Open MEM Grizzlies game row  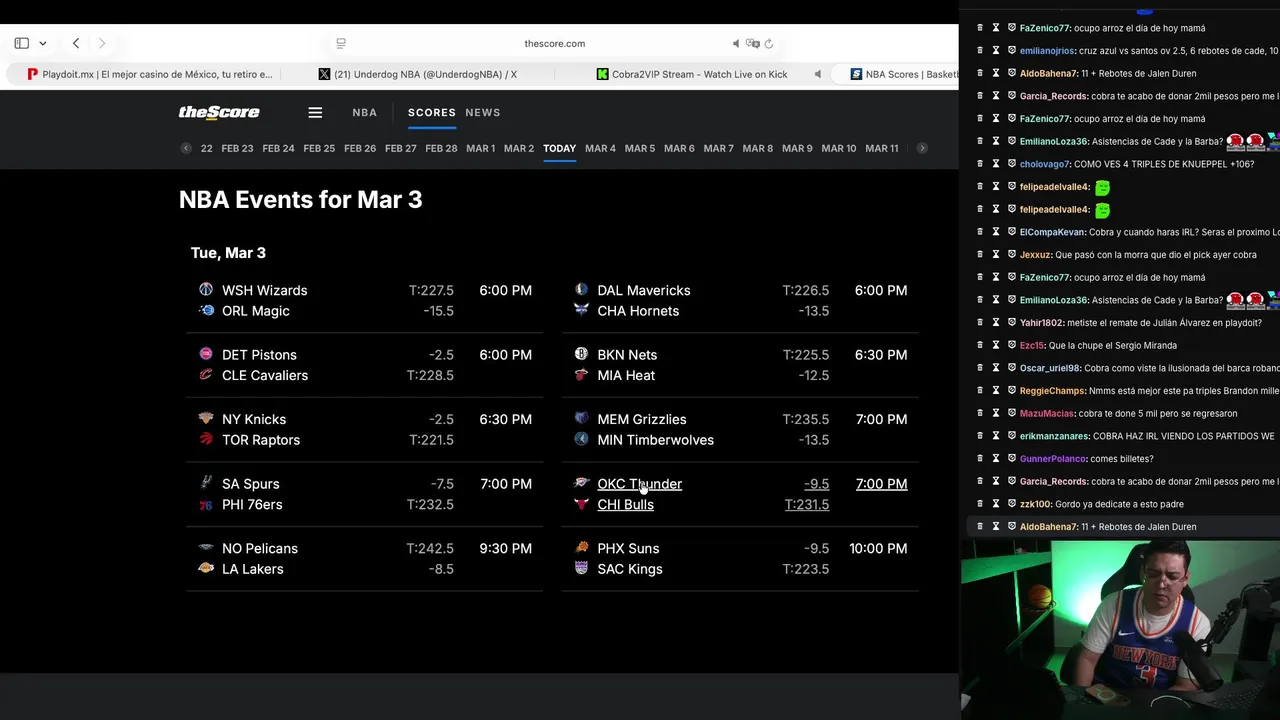[x=740, y=429]
